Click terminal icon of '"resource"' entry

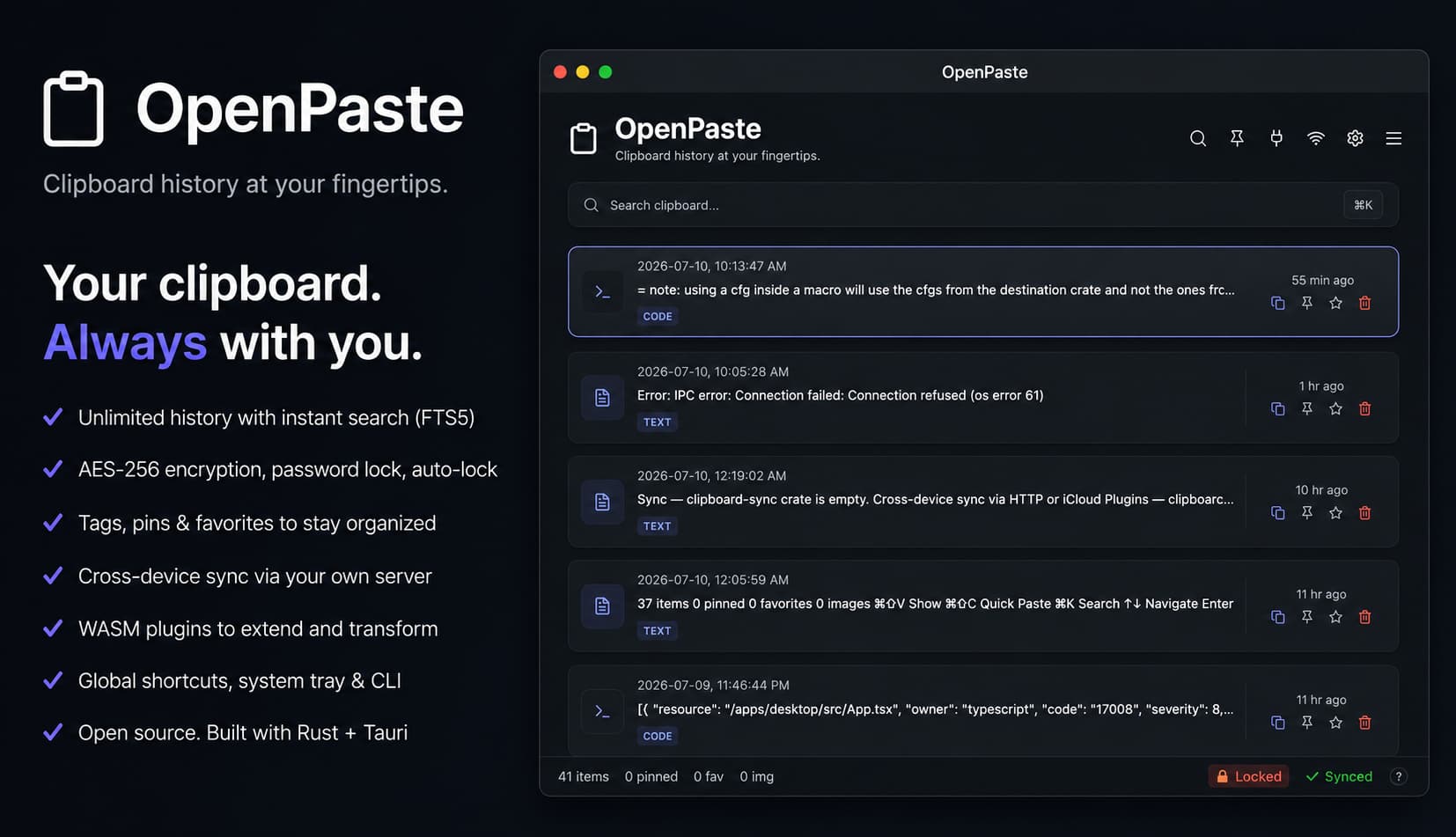(x=602, y=711)
